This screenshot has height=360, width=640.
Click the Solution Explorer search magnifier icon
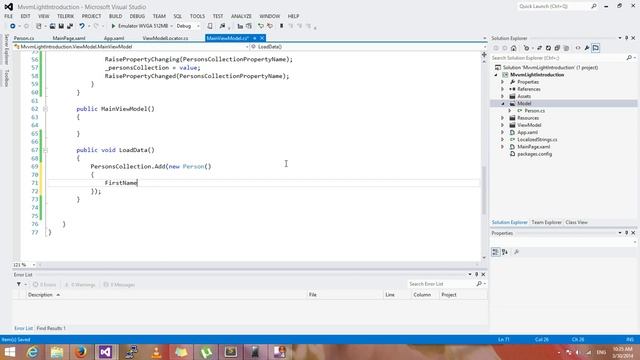629,58
